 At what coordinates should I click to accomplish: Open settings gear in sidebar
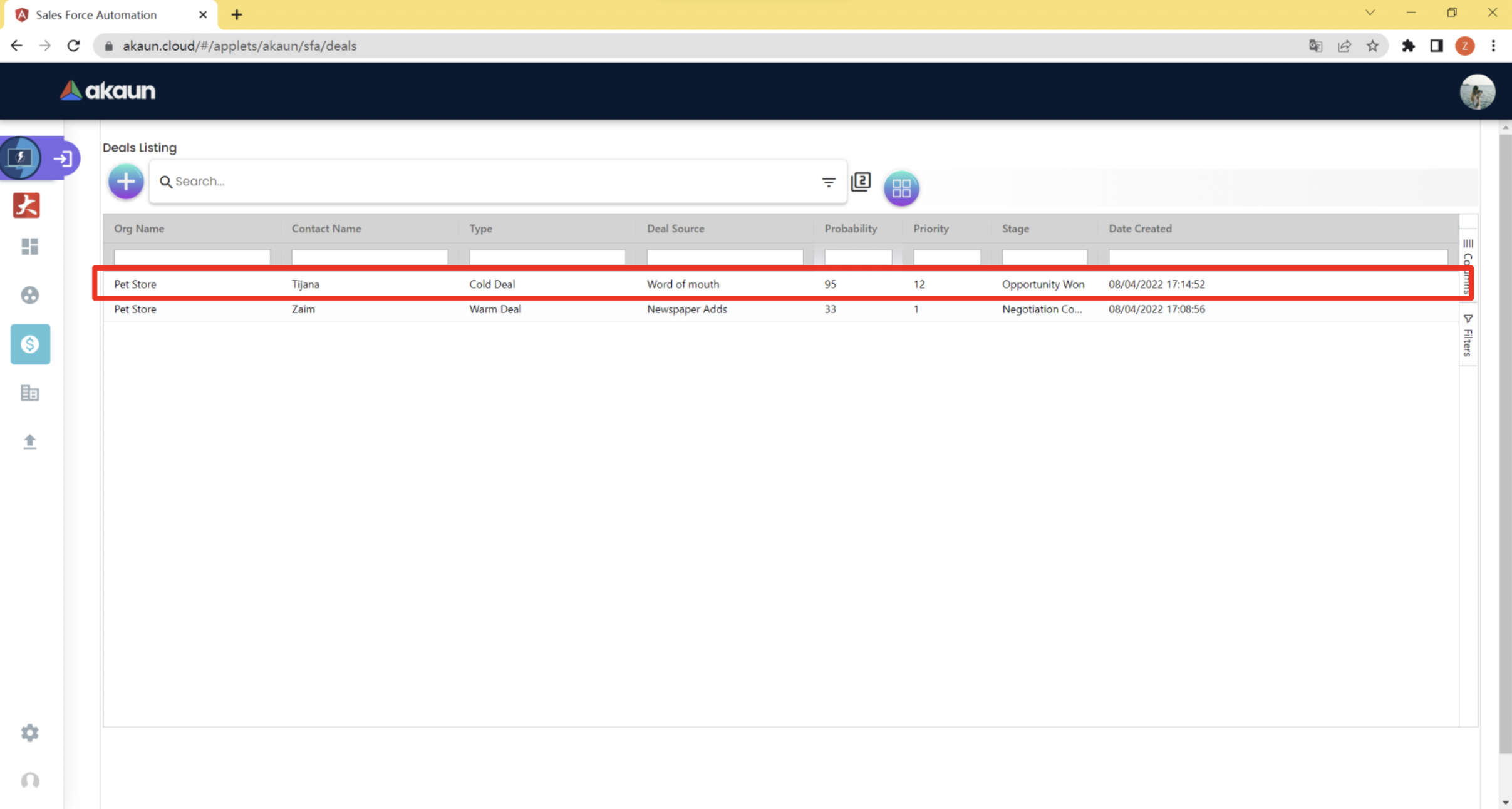(29, 733)
